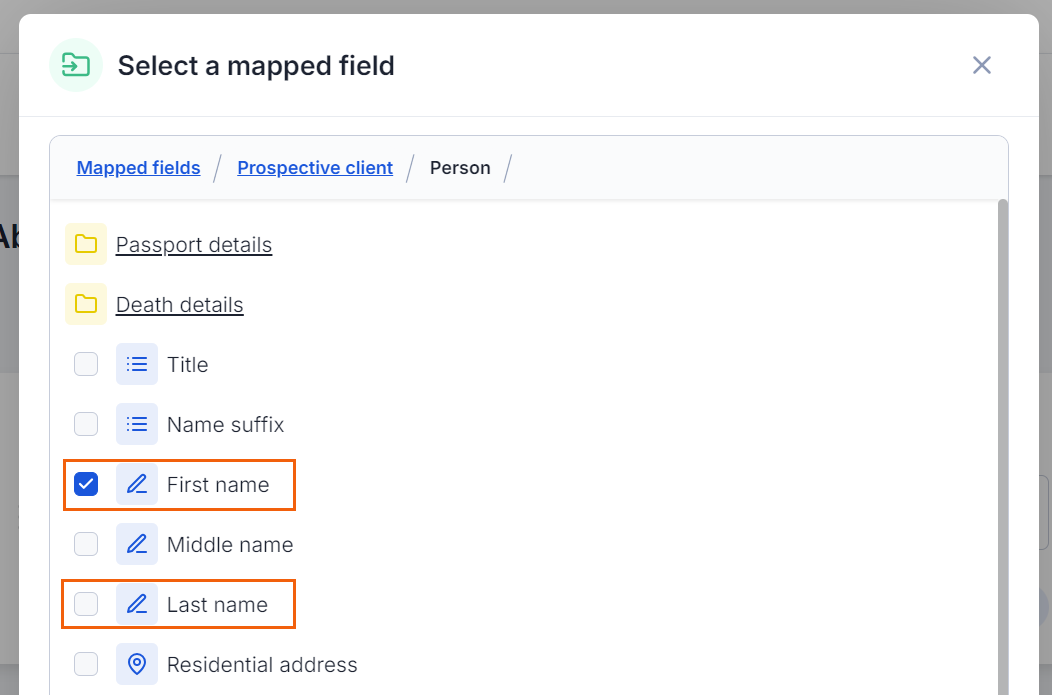Enable the Middle name checkbox

(x=86, y=544)
